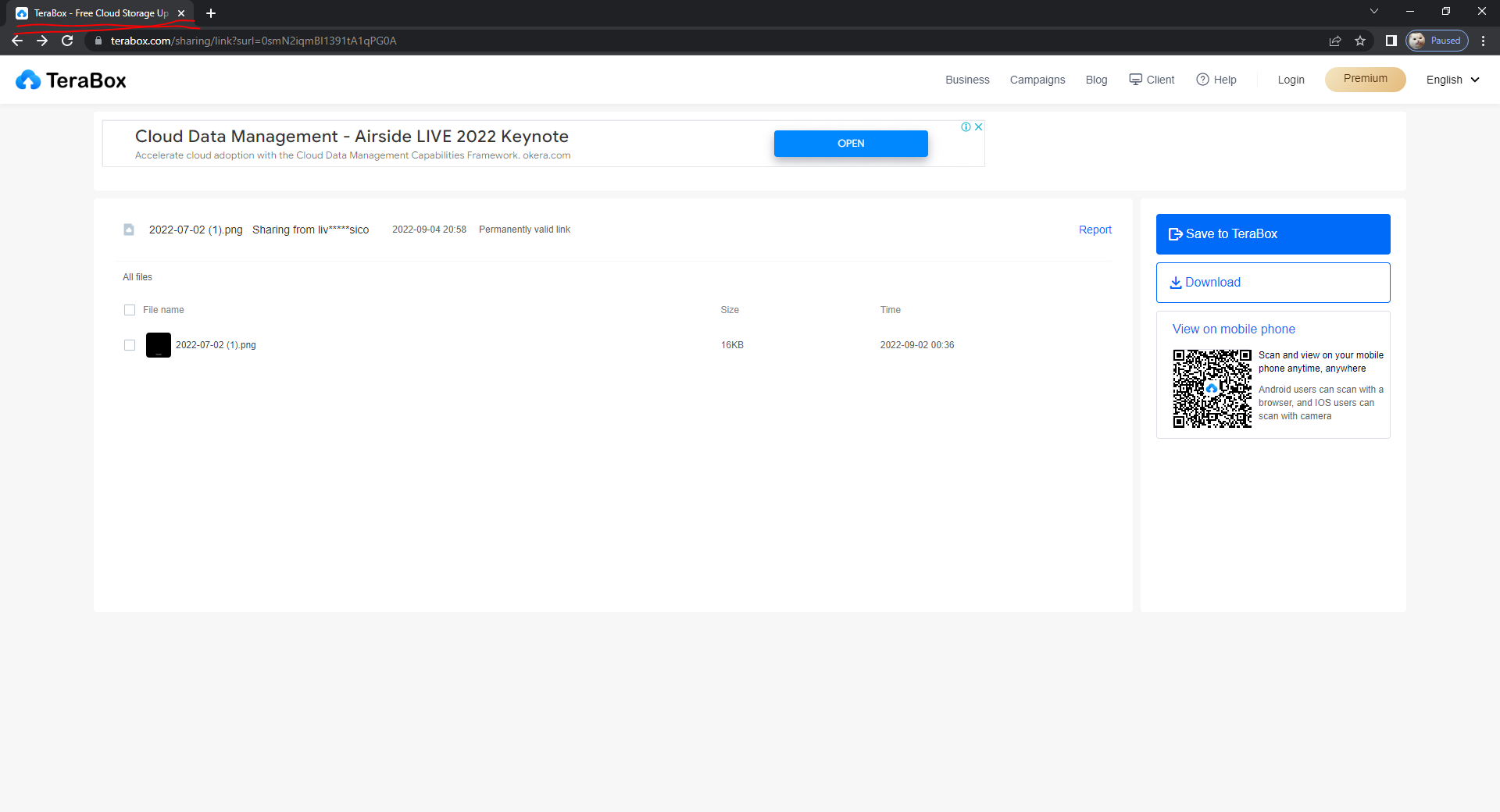Image resolution: width=1500 pixels, height=812 pixels.
Task: Click the OPEN button on the ad banner
Action: pos(851,143)
